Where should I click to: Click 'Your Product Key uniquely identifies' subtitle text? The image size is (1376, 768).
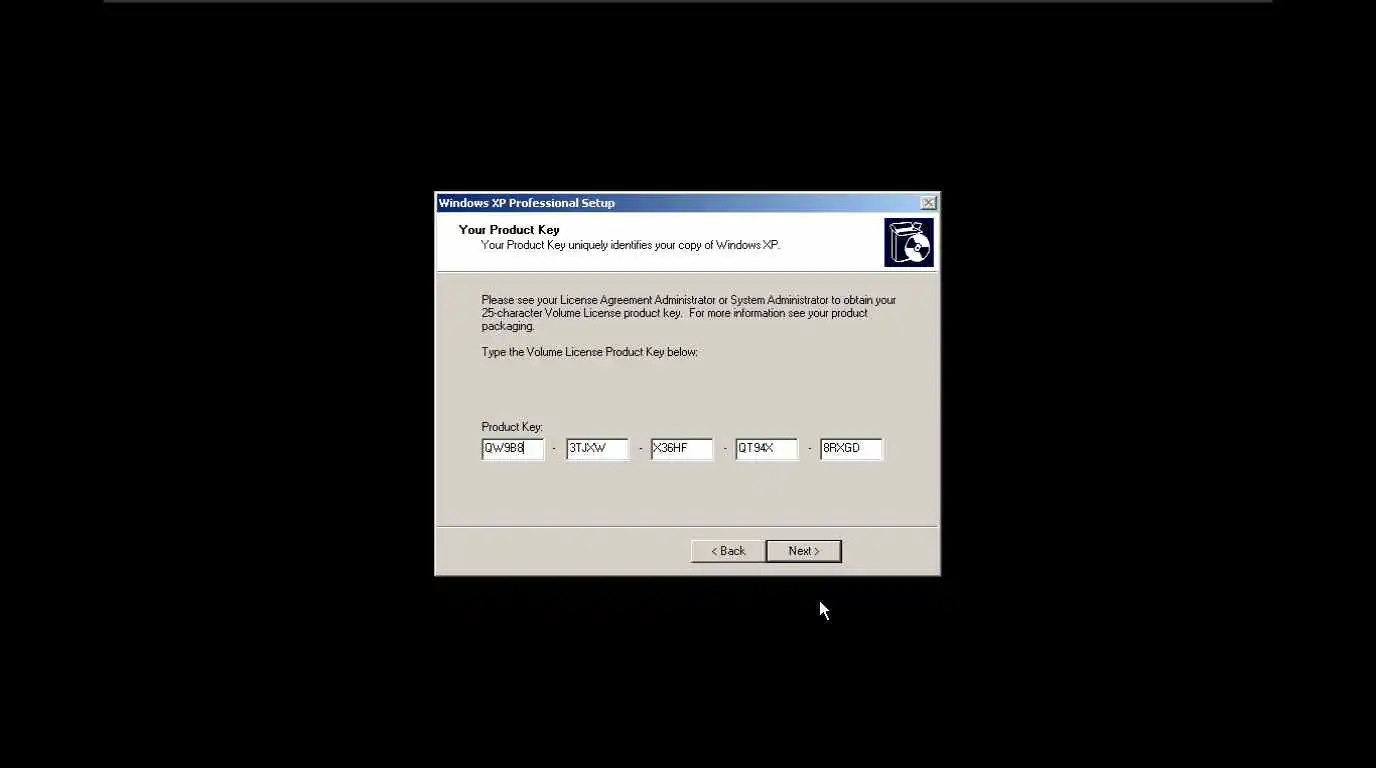pyautogui.click(x=630, y=245)
